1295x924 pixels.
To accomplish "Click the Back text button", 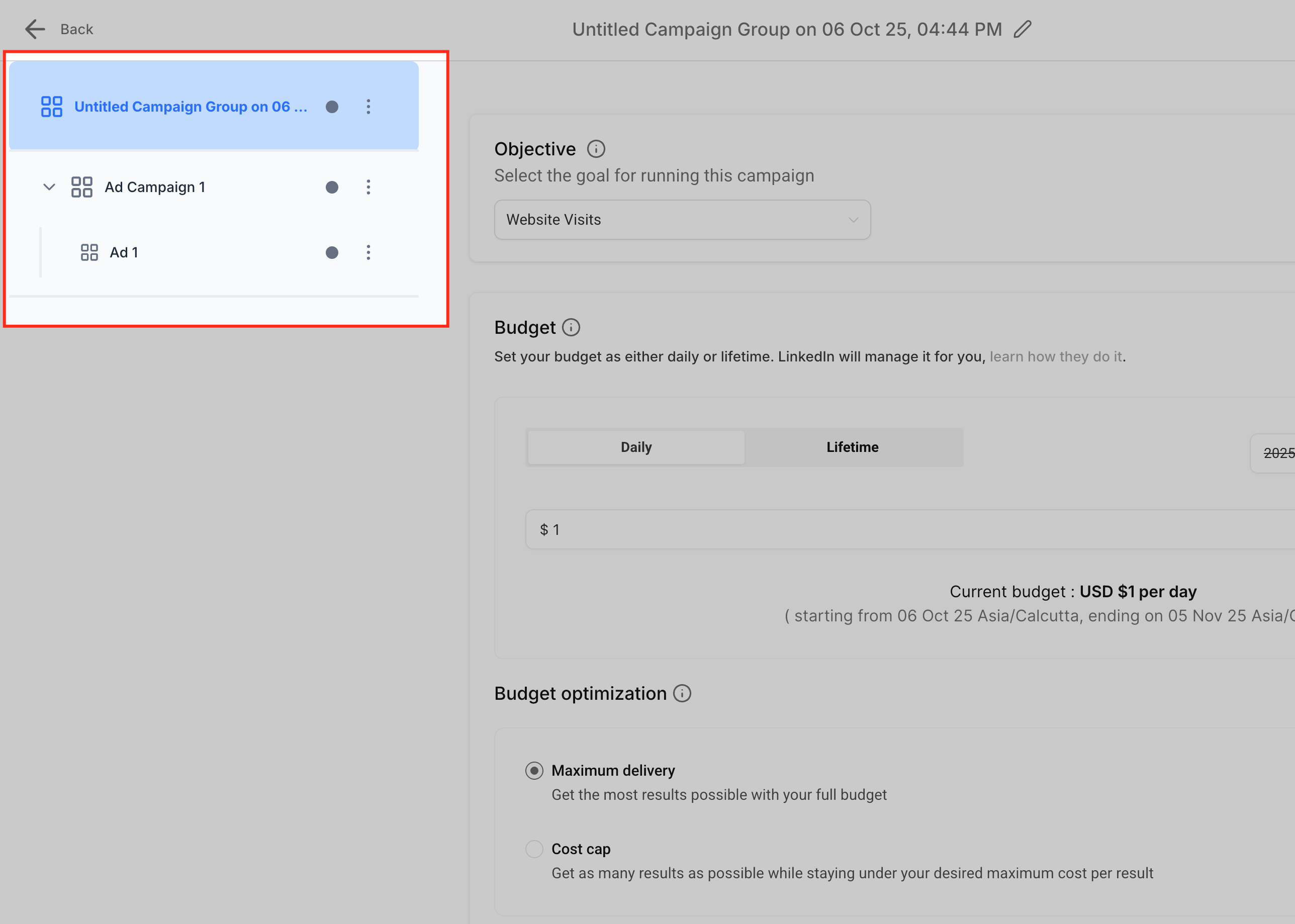I will pyautogui.click(x=77, y=29).
